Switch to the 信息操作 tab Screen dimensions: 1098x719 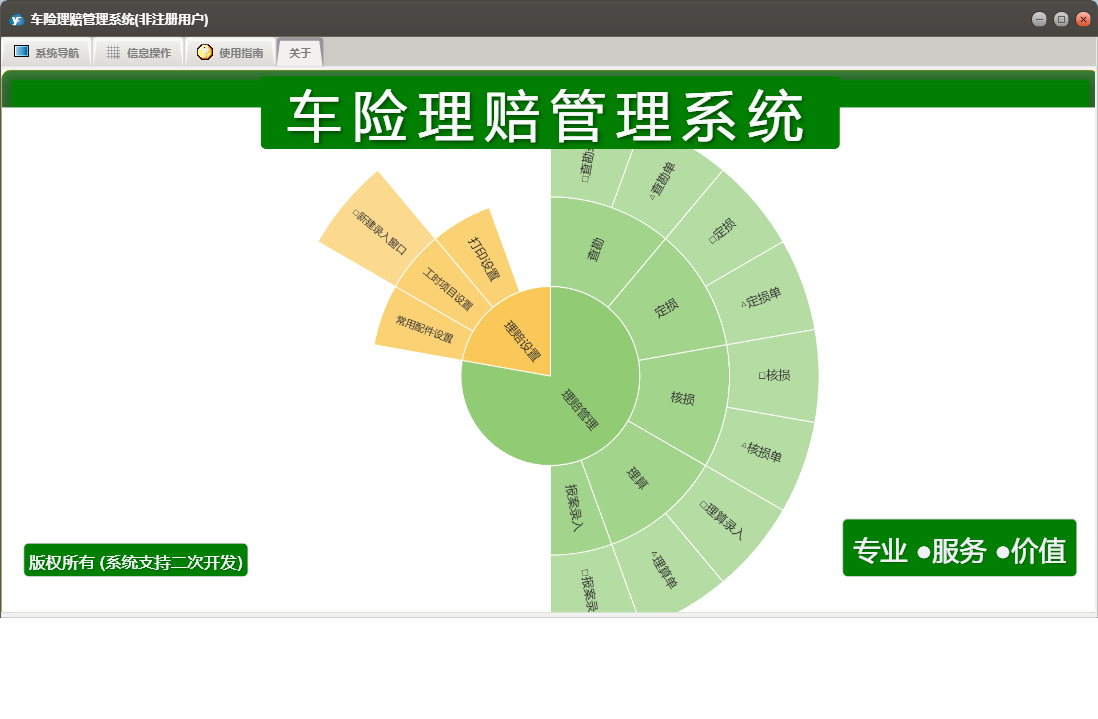[139, 53]
